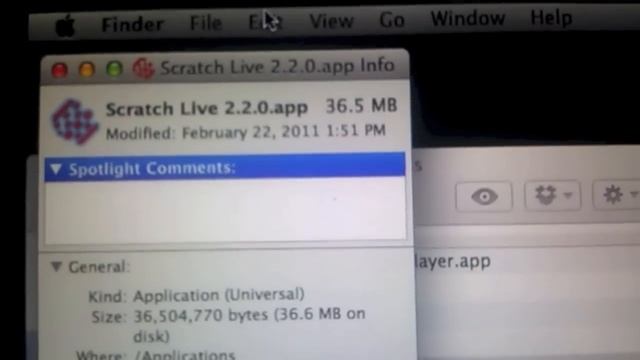This screenshot has height=360, width=640.
Task: Open the Dropbox toolbar dropdown in Finder
Action: pyautogui.click(x=552, y=195)
